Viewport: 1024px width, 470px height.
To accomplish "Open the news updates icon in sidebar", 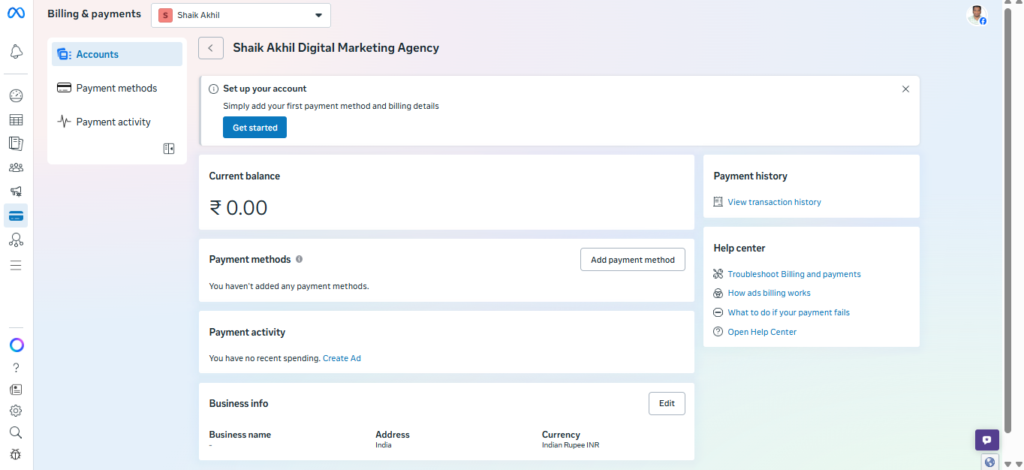I will click(16, 390).
